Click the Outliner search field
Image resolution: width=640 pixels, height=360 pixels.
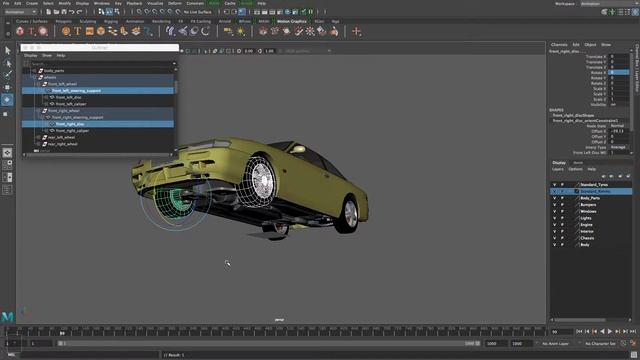click(x=101, y=64)
